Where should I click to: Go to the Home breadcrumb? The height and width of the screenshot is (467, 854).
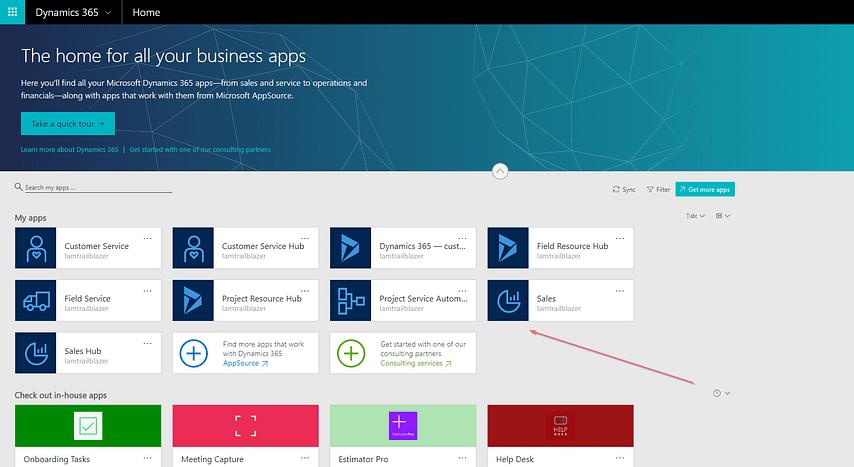click(146, 12)
